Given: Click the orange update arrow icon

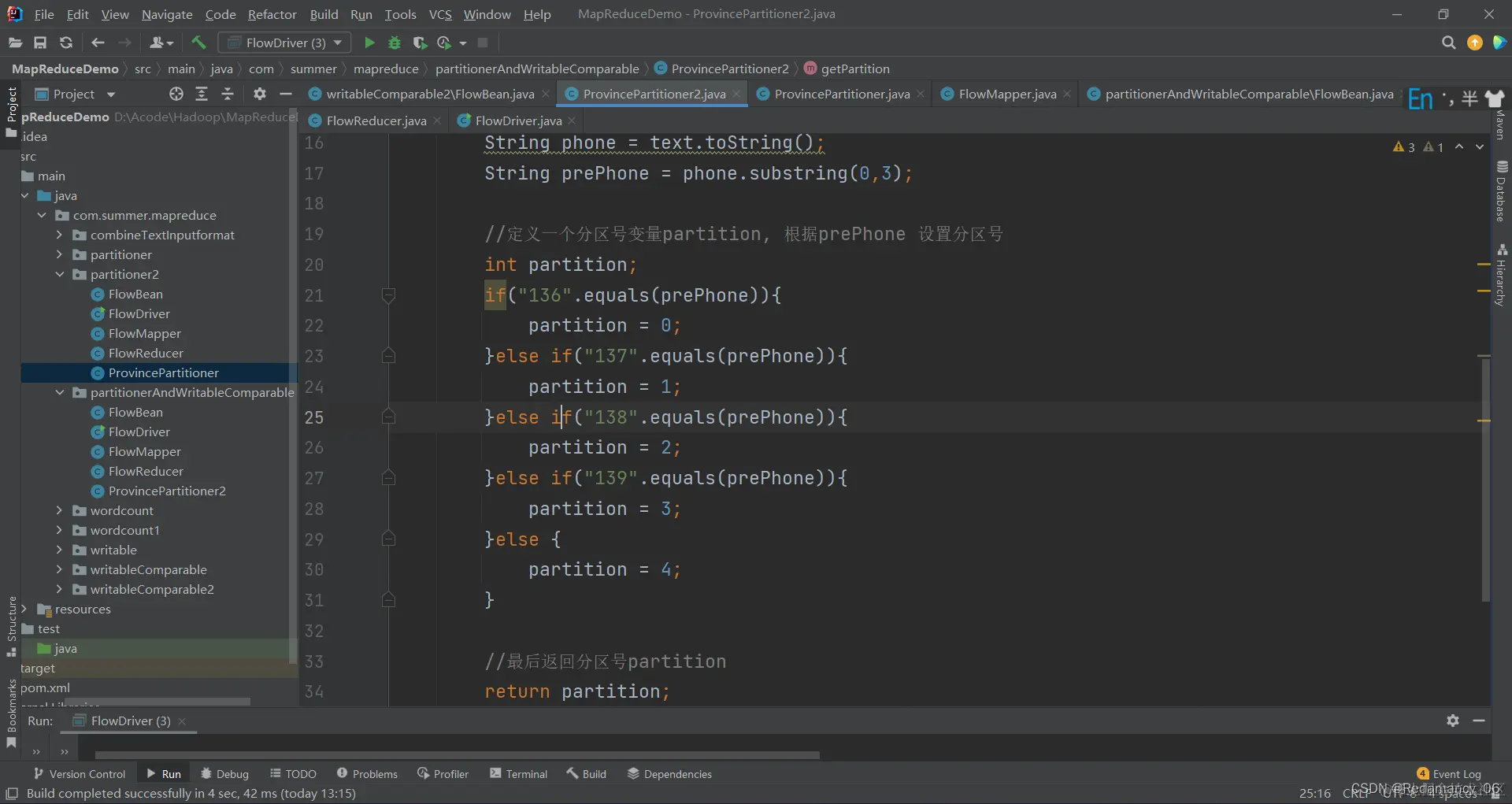Looking at the screenshot, I should (1475, 43).
